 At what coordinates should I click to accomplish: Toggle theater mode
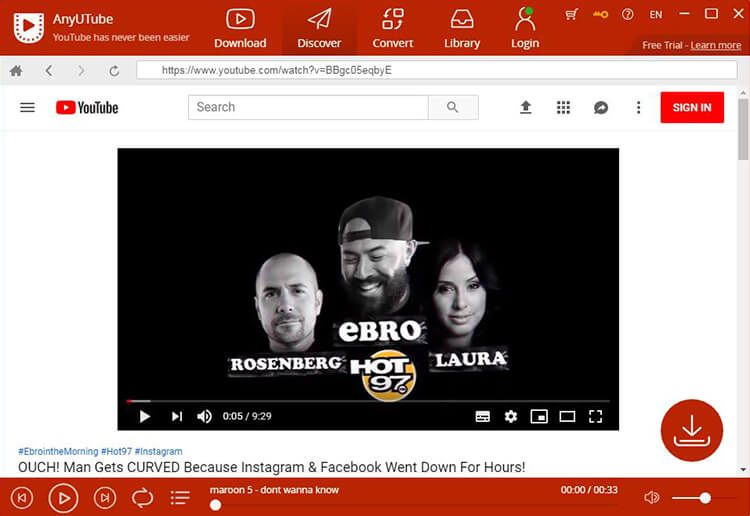point(567,417)
